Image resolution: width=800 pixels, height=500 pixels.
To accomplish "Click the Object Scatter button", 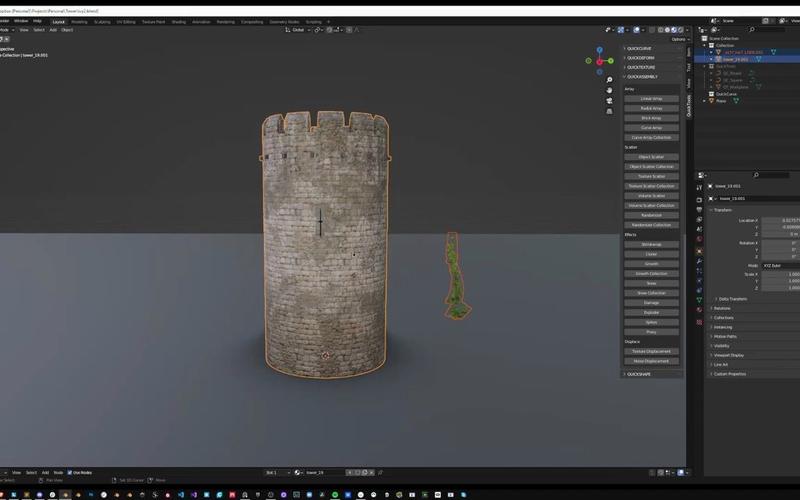I will click(x=652, y=157).
